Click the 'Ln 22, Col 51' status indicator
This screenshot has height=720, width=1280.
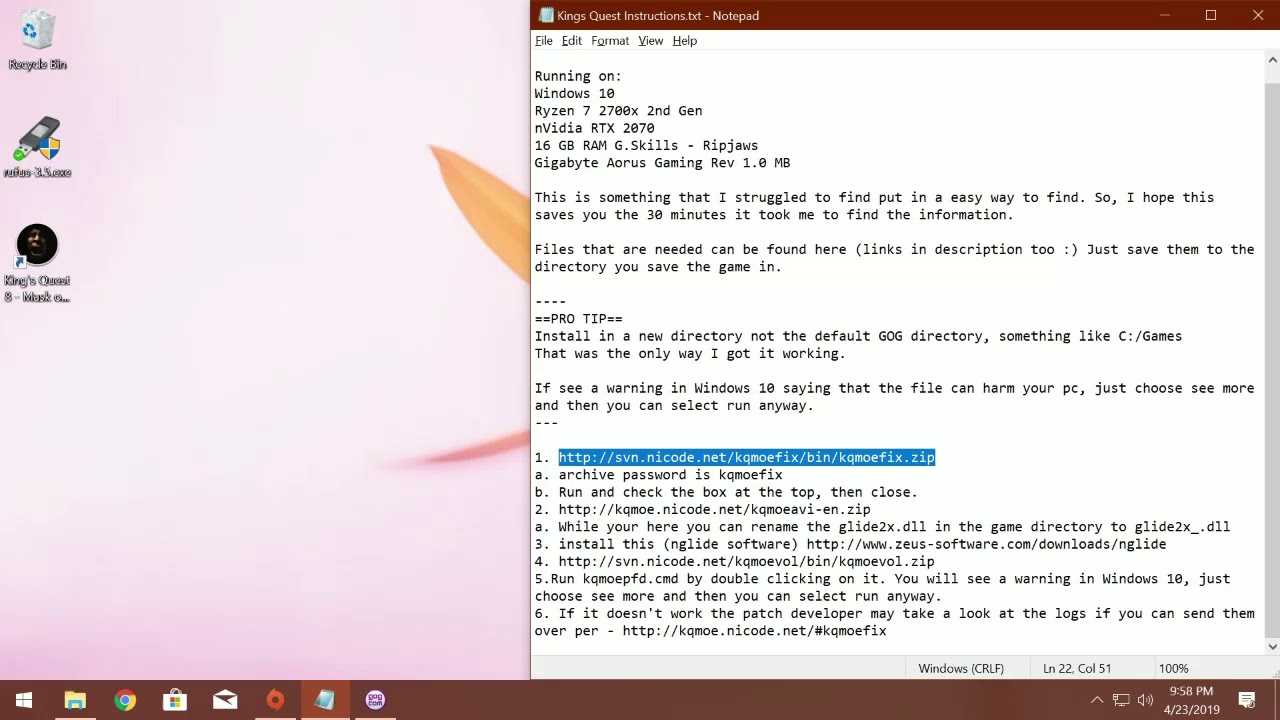(x=1077, y=668)
